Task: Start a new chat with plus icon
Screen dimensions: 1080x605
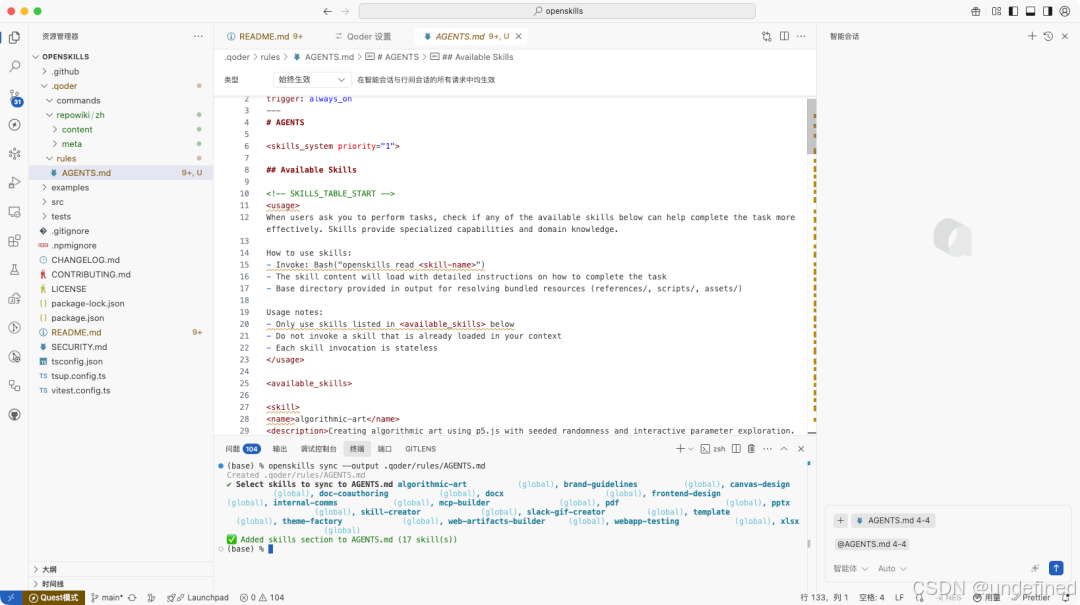Action: 1032,36
